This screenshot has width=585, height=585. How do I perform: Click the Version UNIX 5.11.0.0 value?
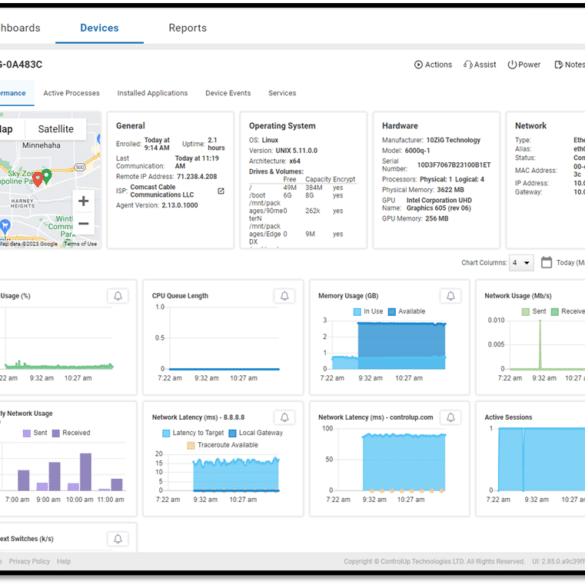point(296,151)
